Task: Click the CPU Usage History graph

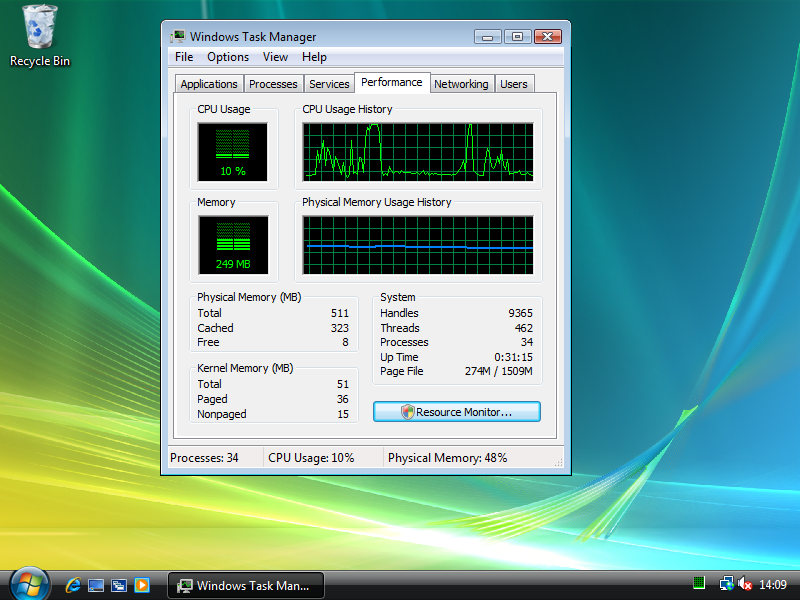Action: click(418, 152)
